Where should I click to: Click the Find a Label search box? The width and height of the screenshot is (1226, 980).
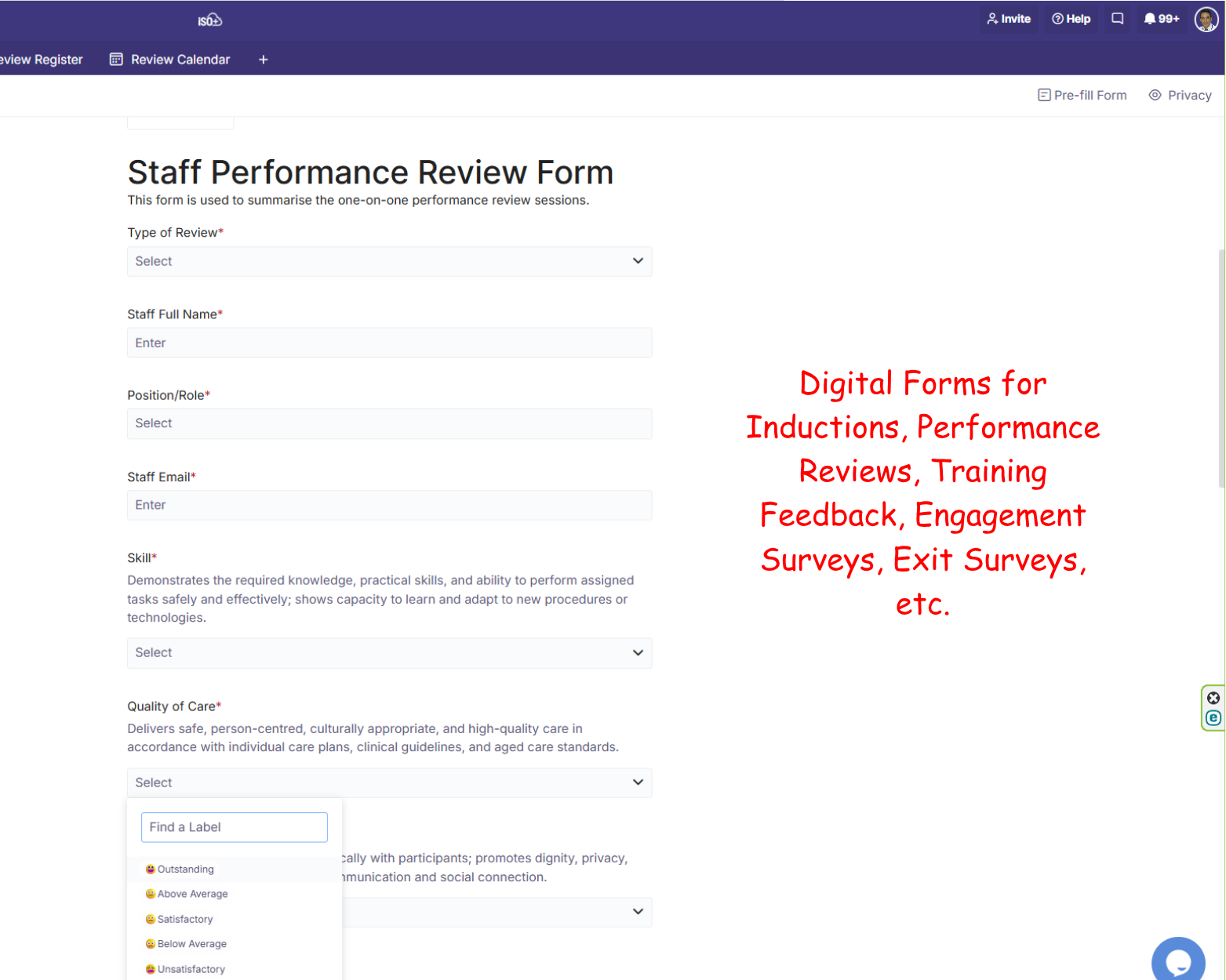tap(234, 827)
